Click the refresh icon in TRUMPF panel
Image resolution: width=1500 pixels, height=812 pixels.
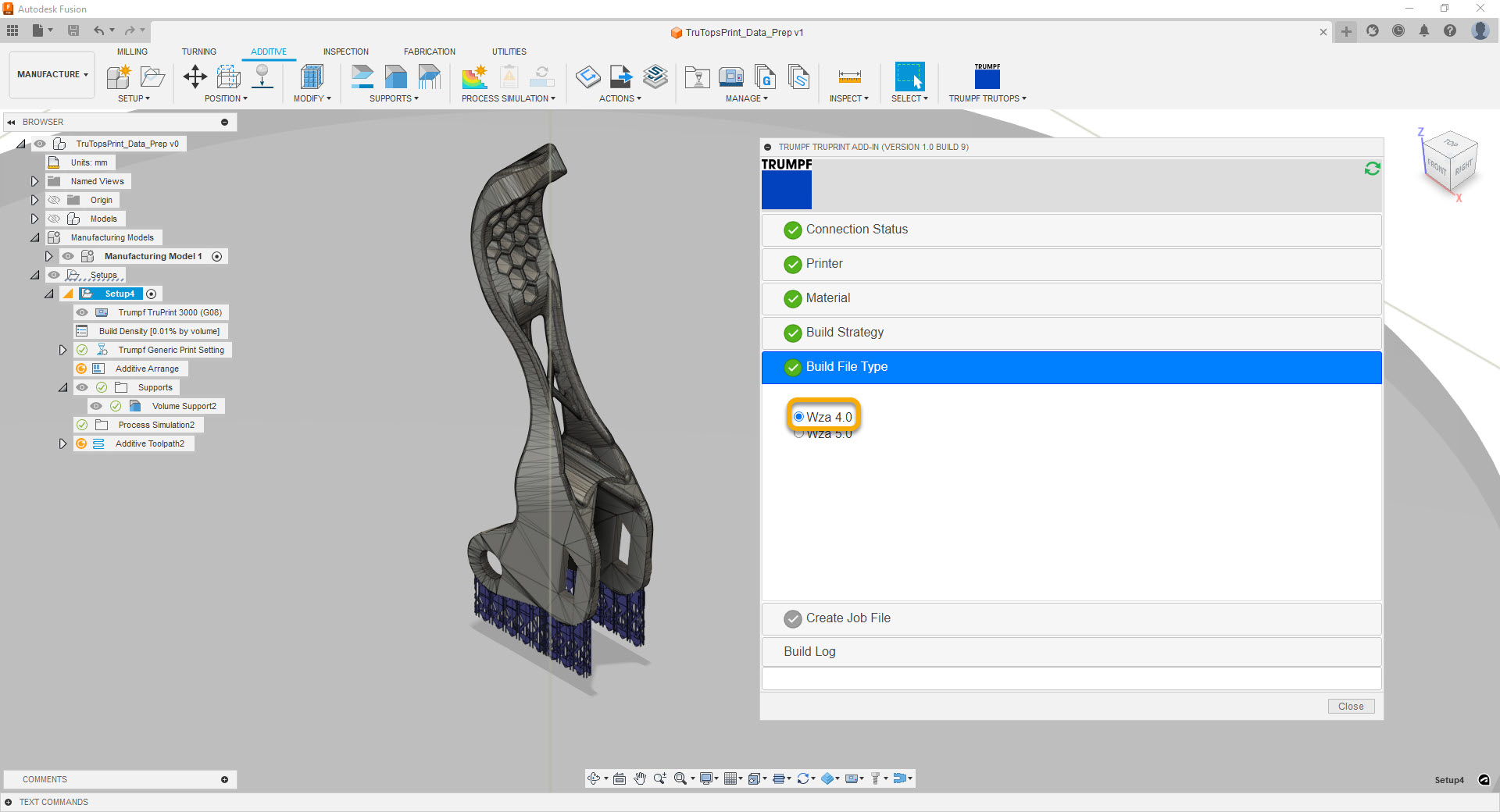click(1372, 169)
